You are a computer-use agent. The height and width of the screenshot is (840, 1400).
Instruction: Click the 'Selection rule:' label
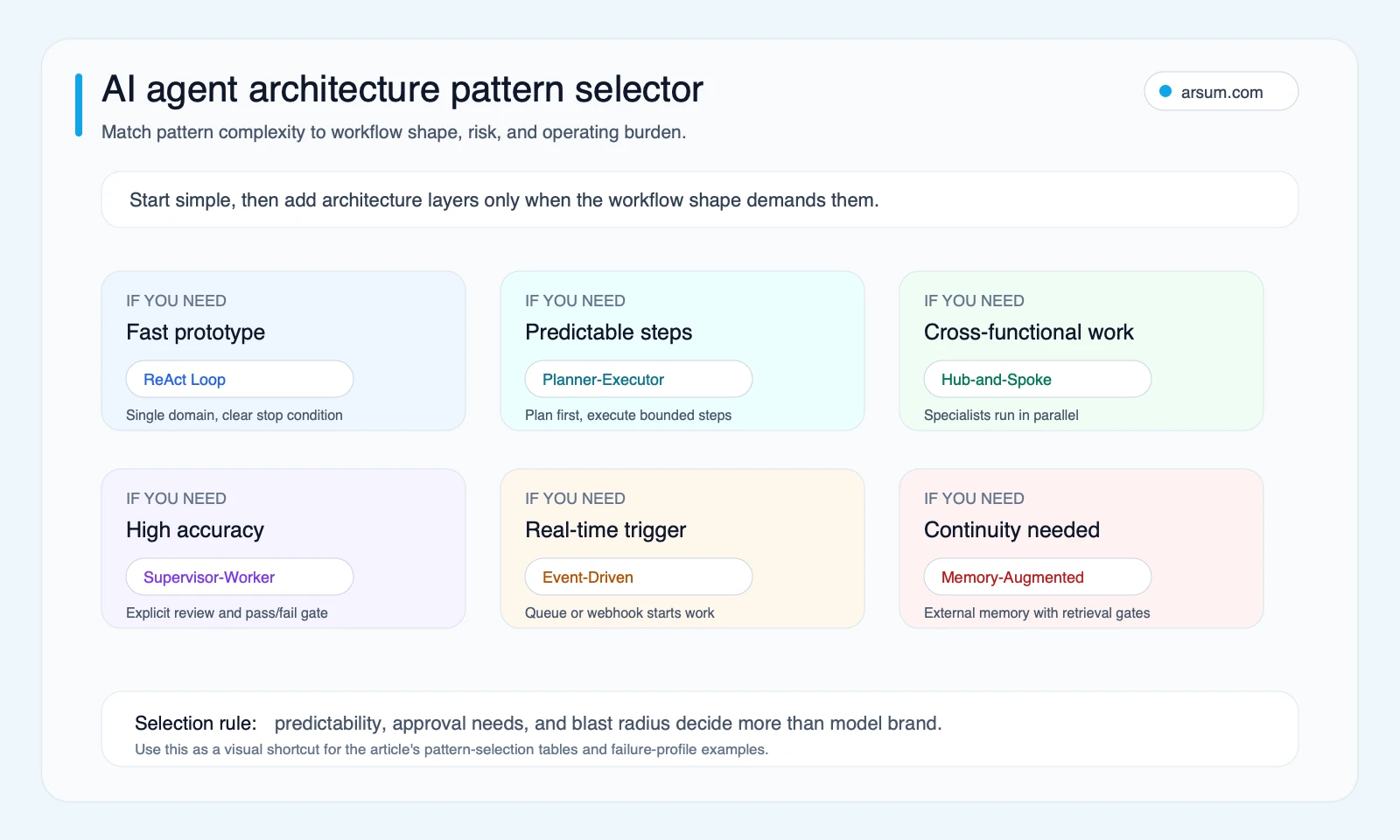196,724
